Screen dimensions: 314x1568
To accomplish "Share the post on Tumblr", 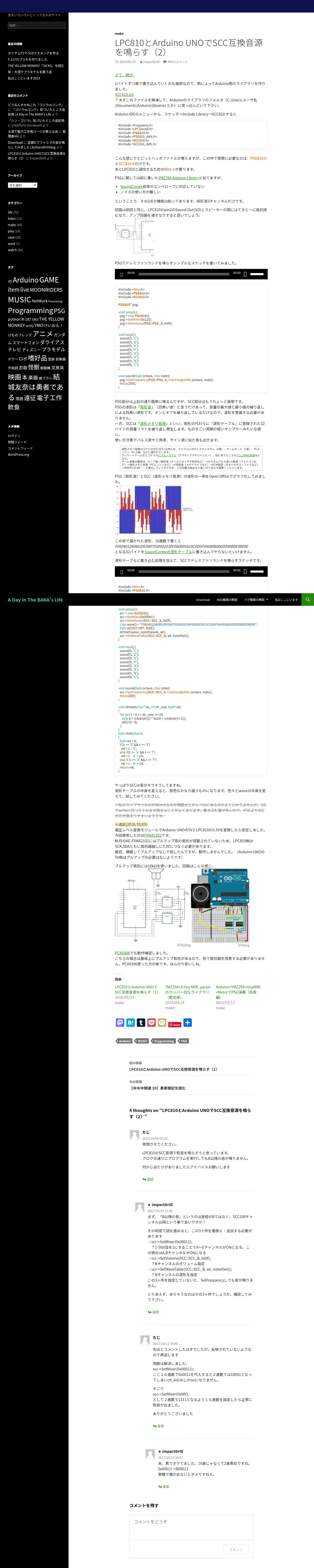I will click(x=141, y=1023).
